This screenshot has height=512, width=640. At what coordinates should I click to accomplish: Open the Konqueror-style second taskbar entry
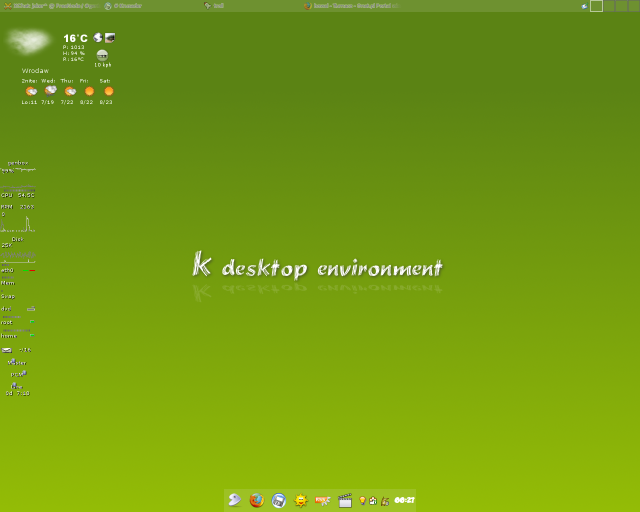(123, 6)
